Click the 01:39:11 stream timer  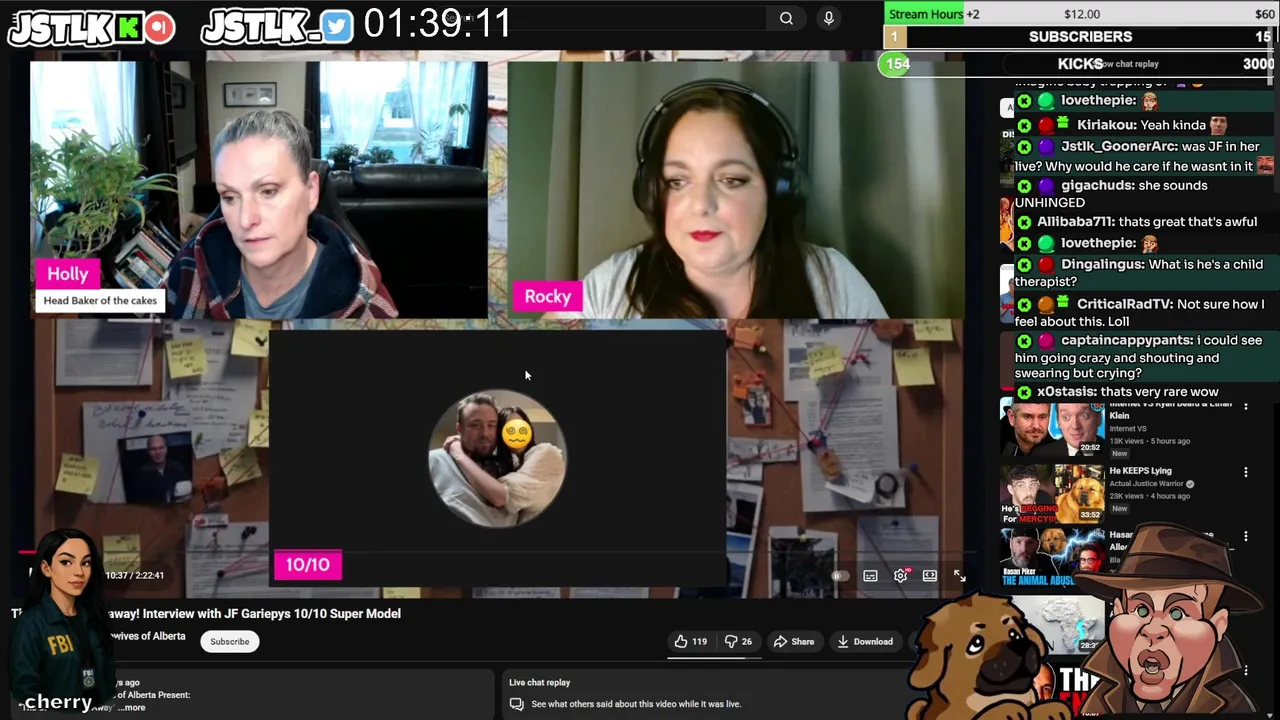[437, 24]
